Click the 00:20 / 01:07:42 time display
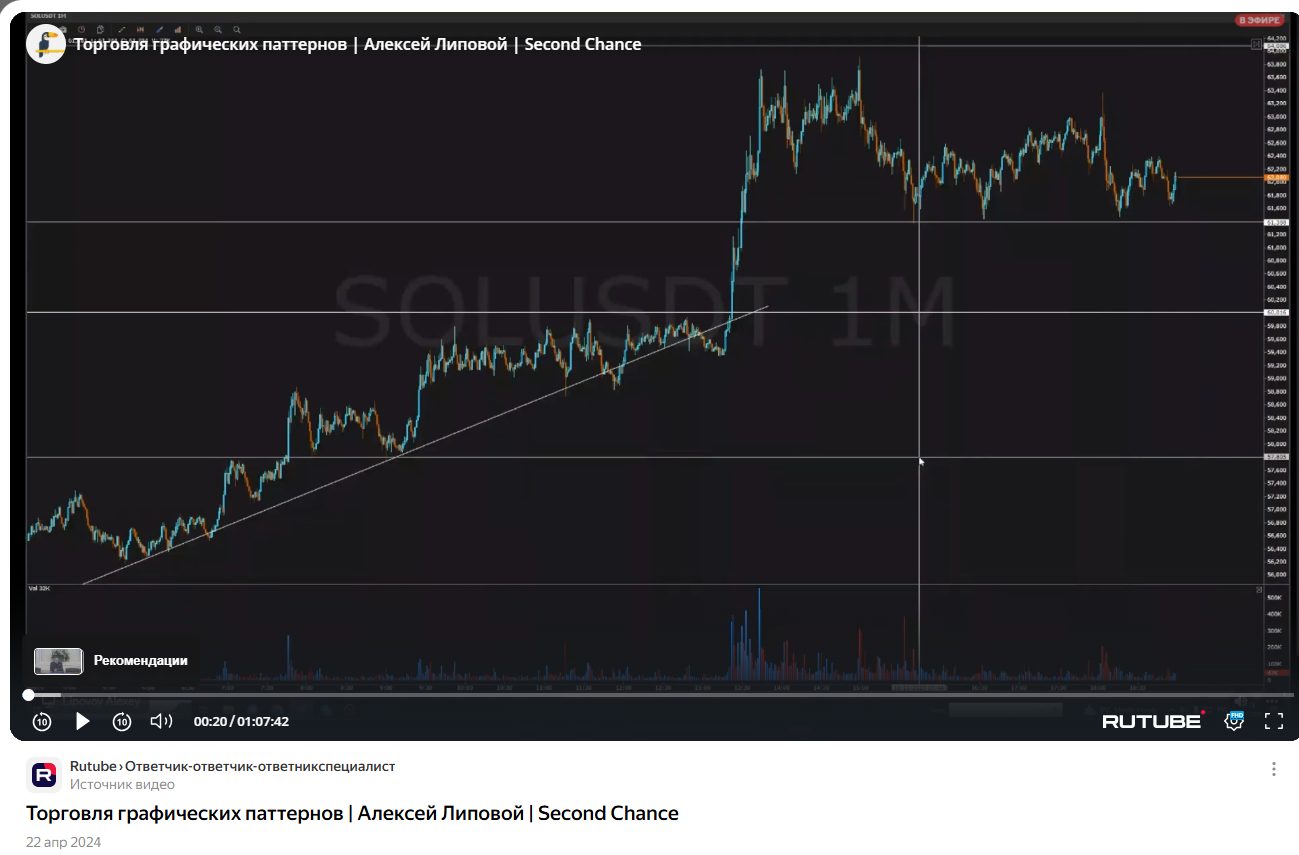Image resolution: width=1299 pixels, height=855 pixels. pyautogui.click(x=241, y=721)
